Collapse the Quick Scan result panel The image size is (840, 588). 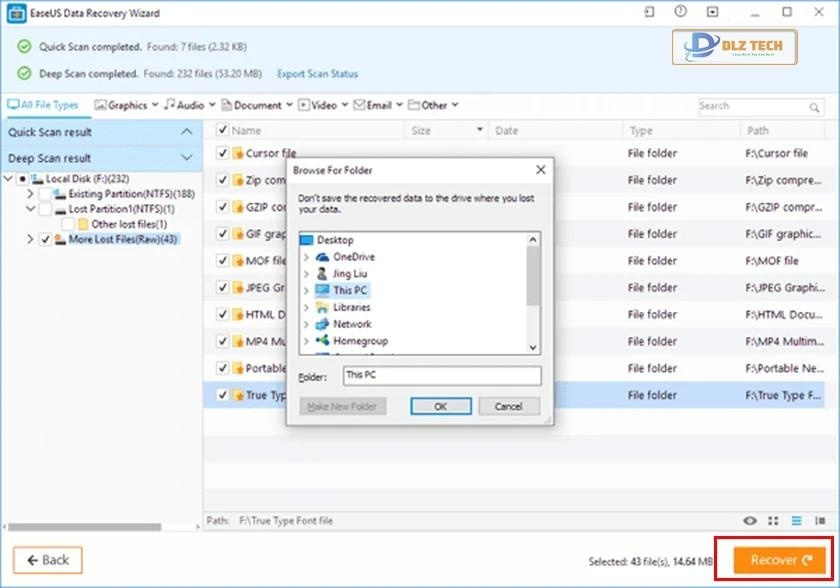click(186, 131)
